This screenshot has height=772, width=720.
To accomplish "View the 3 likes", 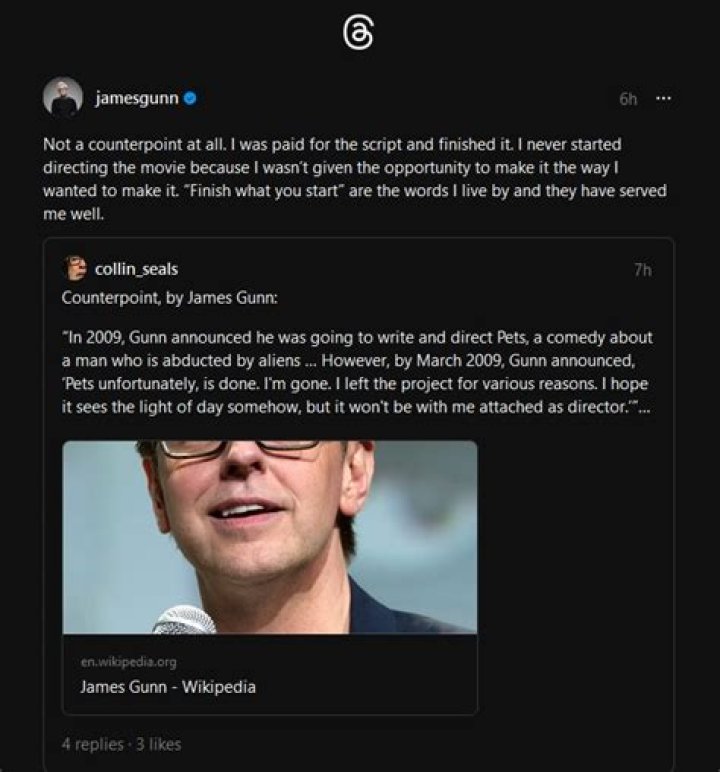I will tap(158, 743).
